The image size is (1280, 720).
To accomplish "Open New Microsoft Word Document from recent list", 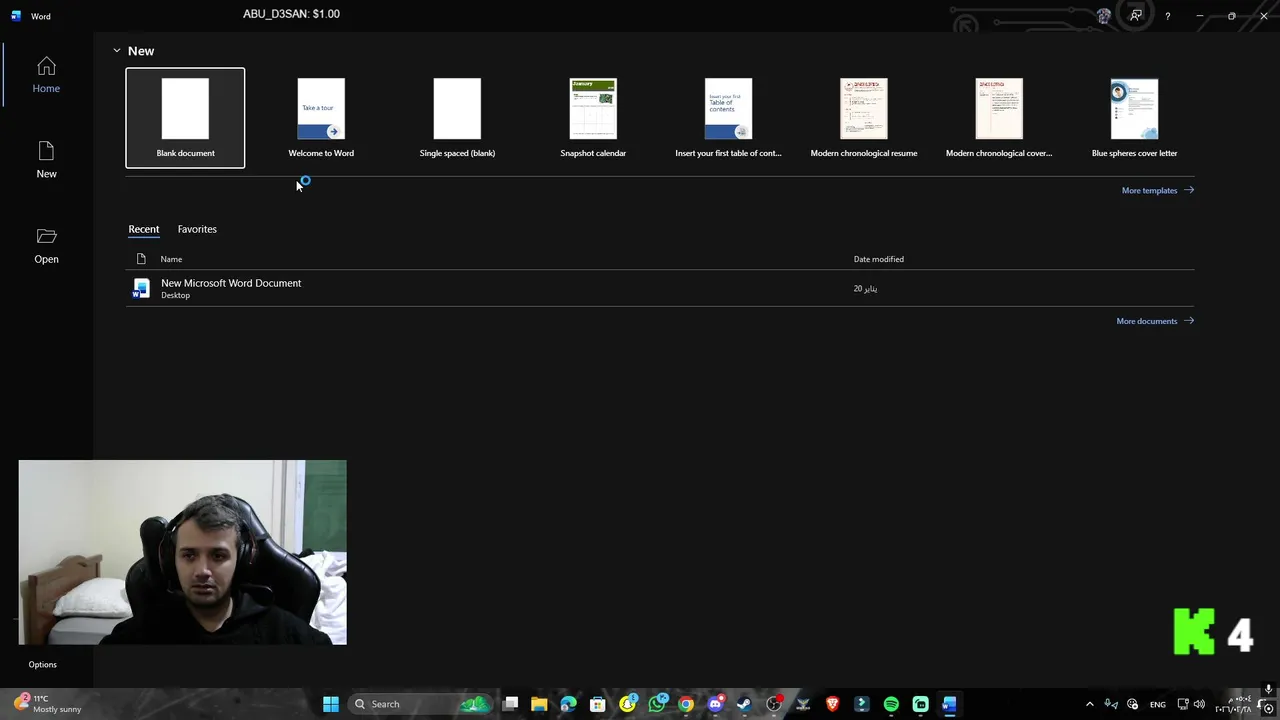I will (660, 288).
